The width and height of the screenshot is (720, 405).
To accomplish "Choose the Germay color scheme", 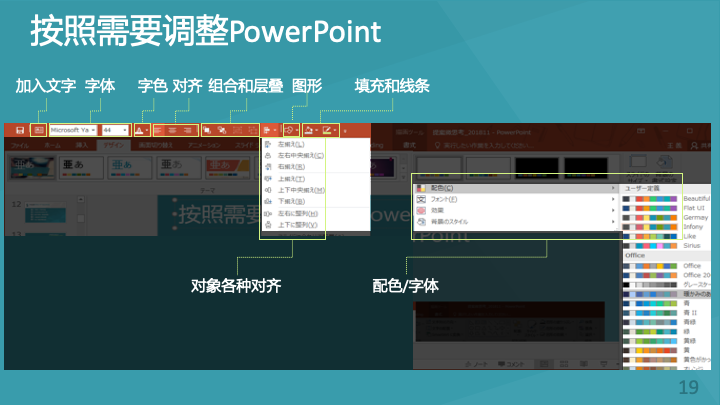I will coord(666,218).
